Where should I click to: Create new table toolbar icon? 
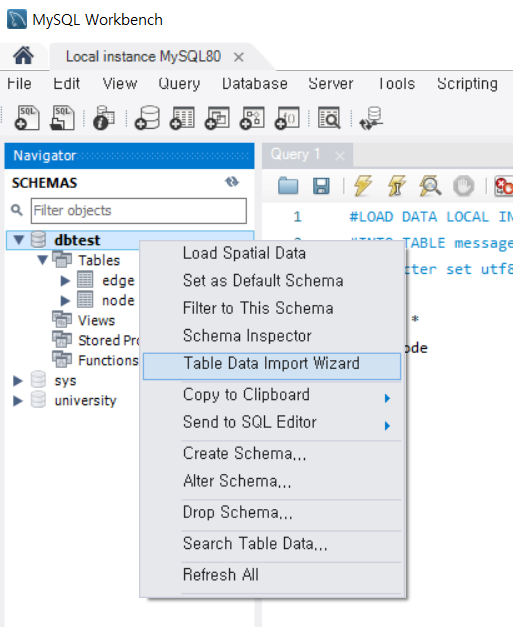pos(182,118)
